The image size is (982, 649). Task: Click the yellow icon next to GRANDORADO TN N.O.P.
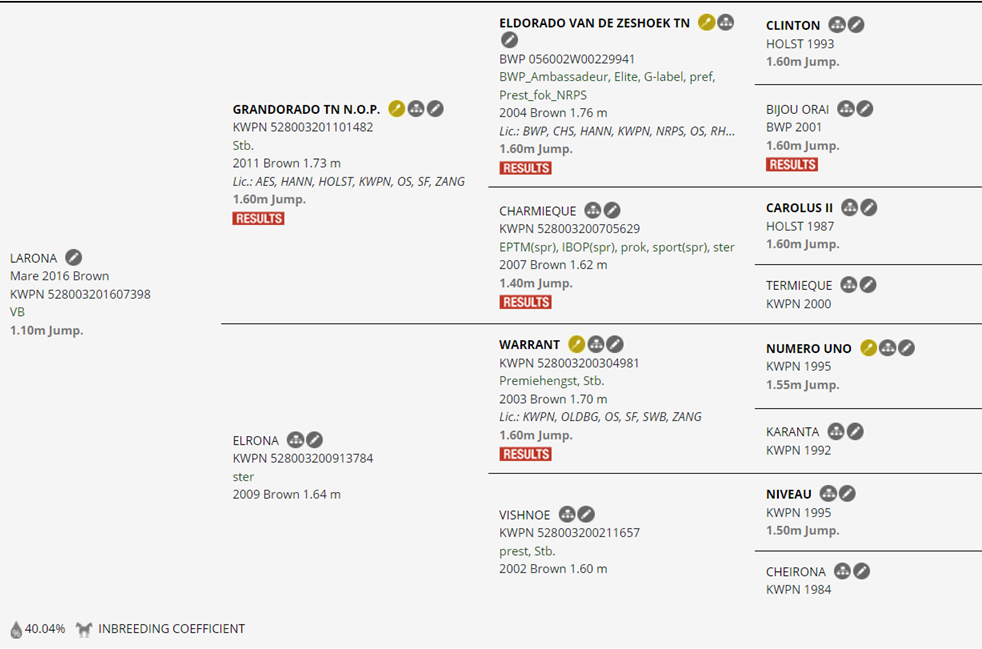click(397, 109)
